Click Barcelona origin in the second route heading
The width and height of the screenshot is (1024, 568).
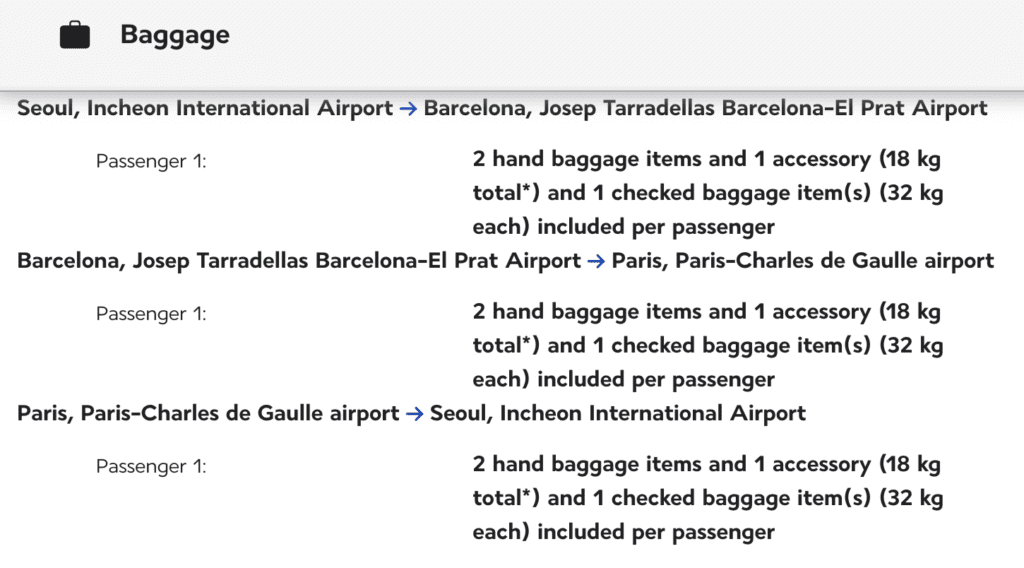[x=298, y=261]
